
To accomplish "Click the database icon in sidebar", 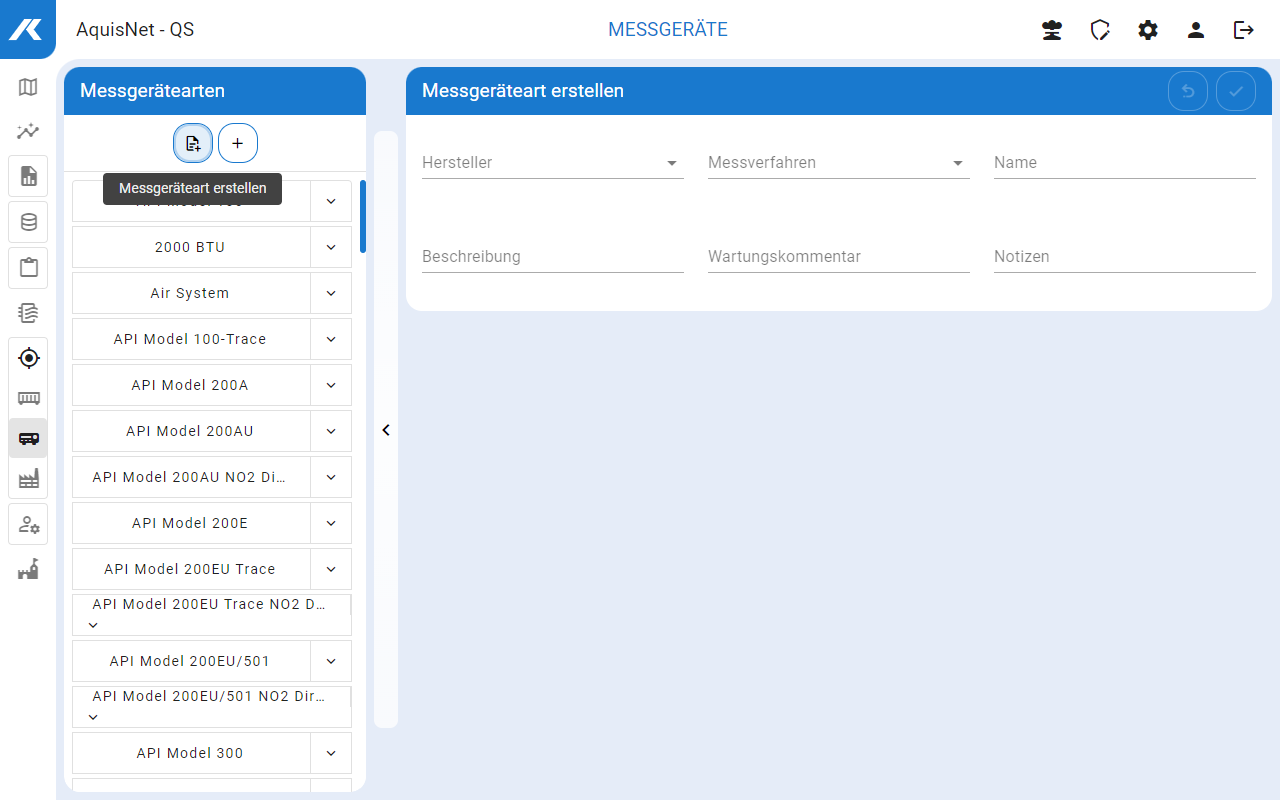I will point(28,222).
